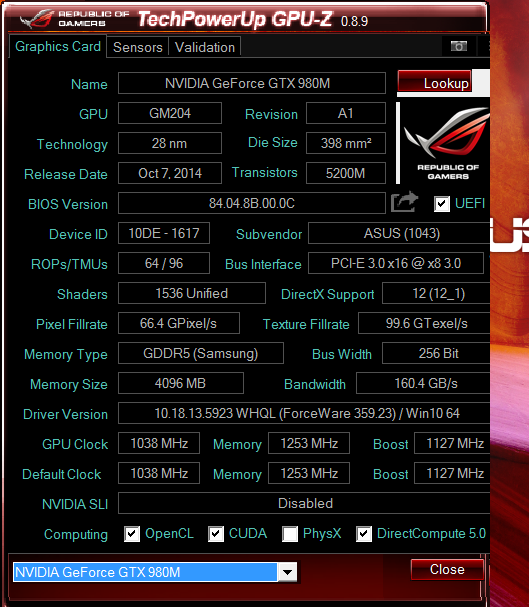Viewport: 529px width, 607px height.
Task: Click the Computing label
Action: 76,534
